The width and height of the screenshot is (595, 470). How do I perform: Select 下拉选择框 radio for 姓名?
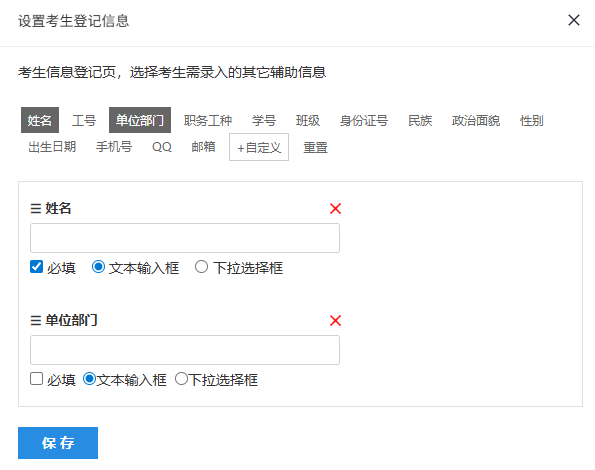(201, 267)
